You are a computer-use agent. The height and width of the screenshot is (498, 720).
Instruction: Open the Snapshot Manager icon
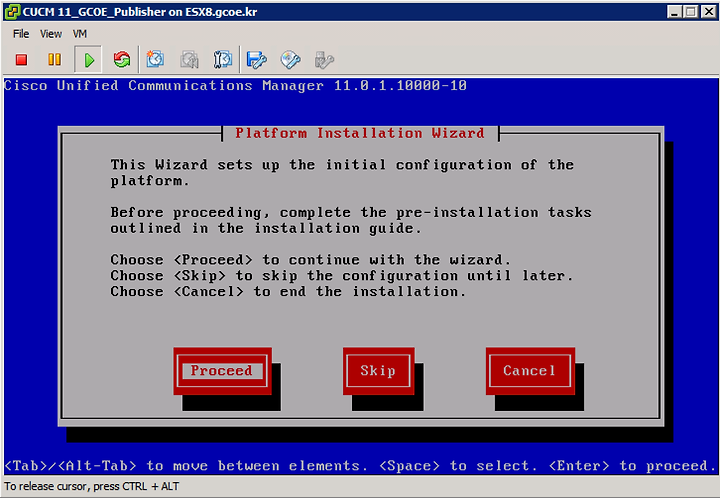pos(223,60)
